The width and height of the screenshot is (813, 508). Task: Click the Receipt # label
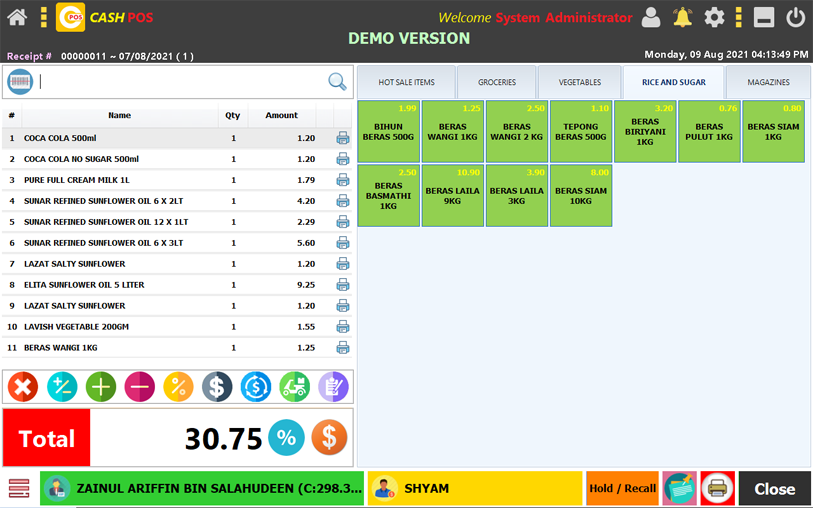pyautogui.click(x=29, y=56)
